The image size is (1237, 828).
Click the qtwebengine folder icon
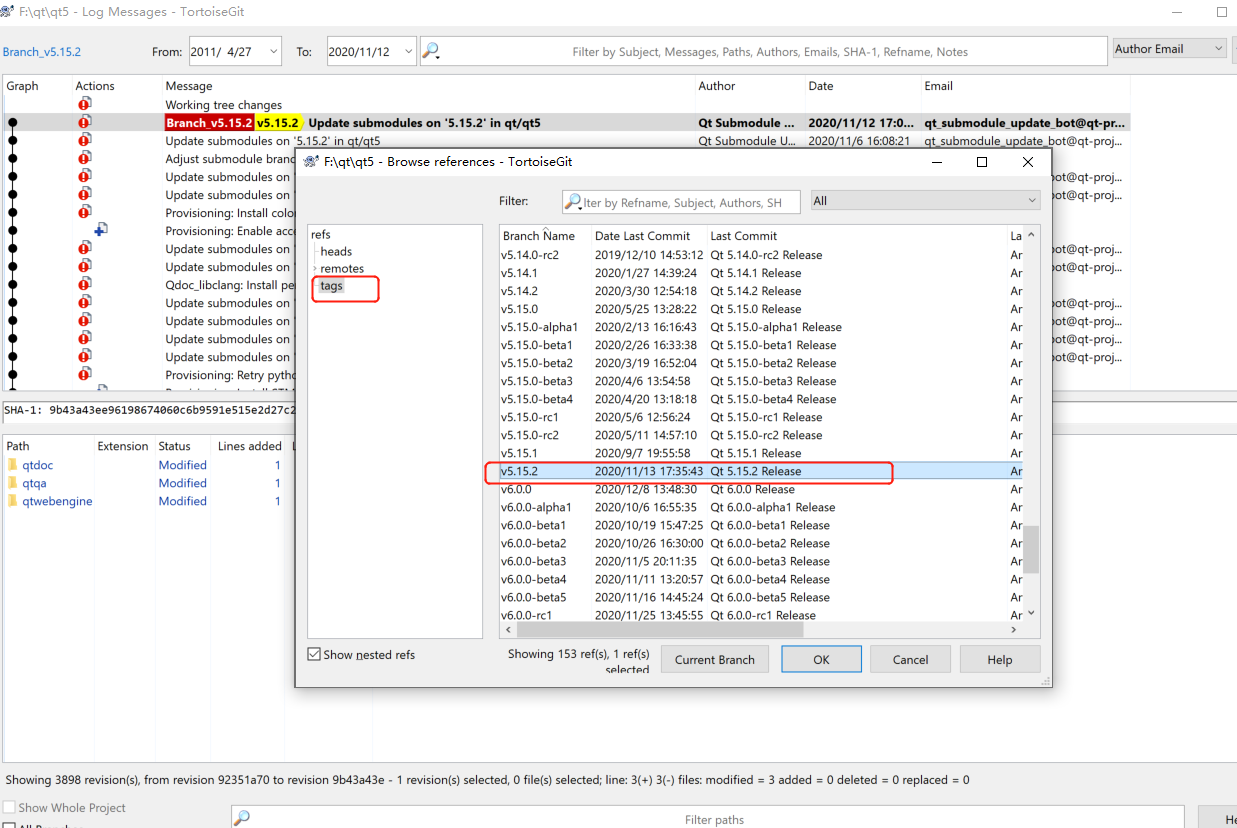(13, 501)
